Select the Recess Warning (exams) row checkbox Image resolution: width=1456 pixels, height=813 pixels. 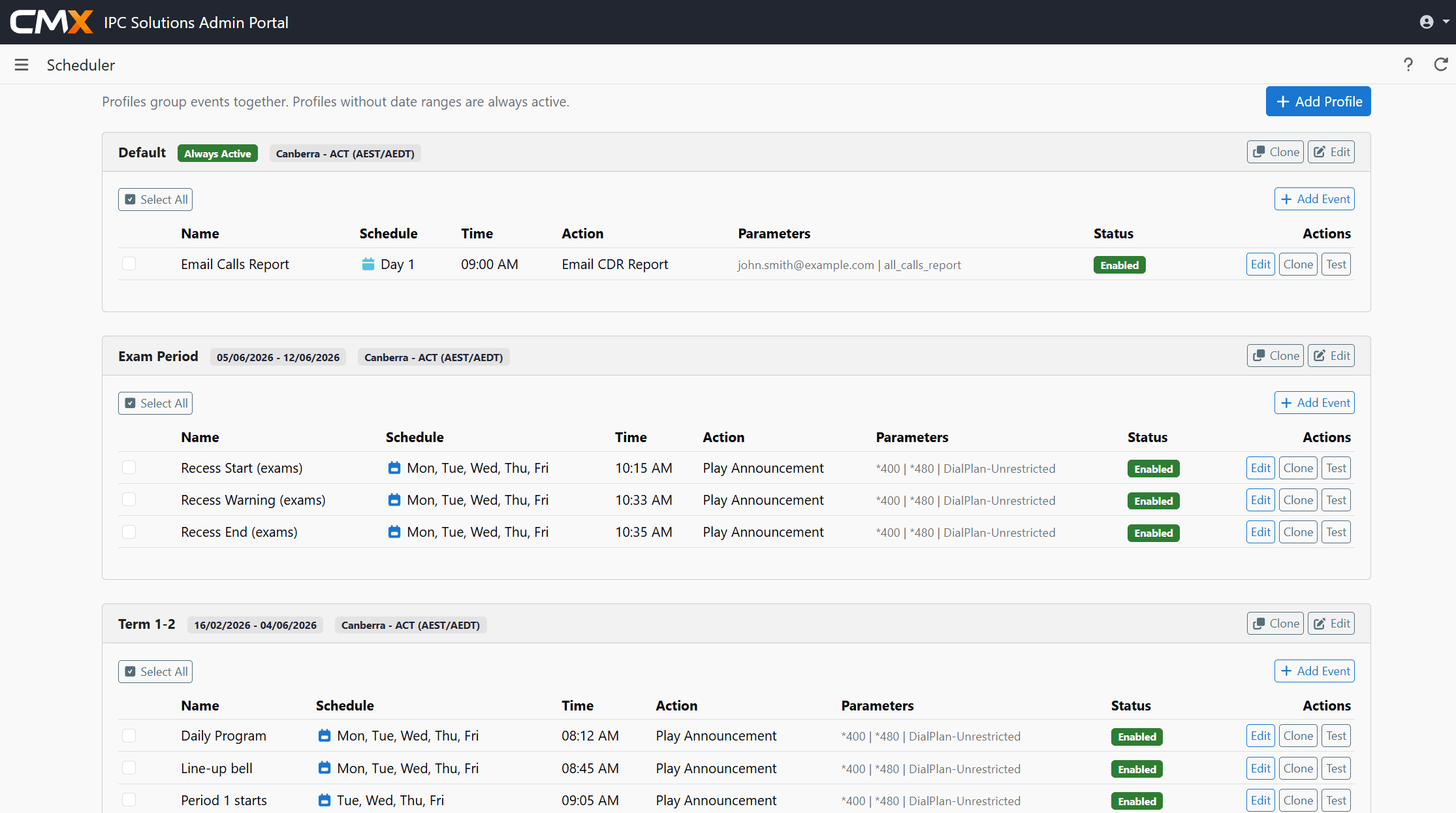pyautogui.click(x=129, y=500)
